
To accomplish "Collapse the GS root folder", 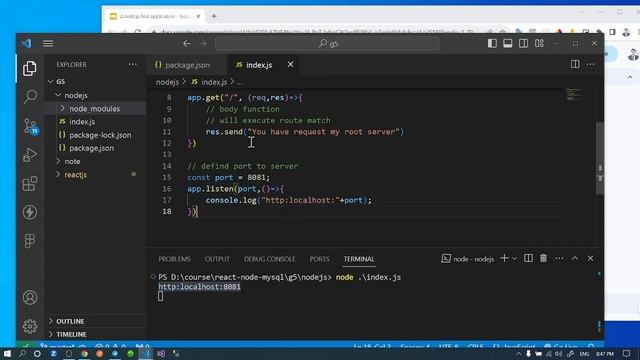I will pos(51,82).
